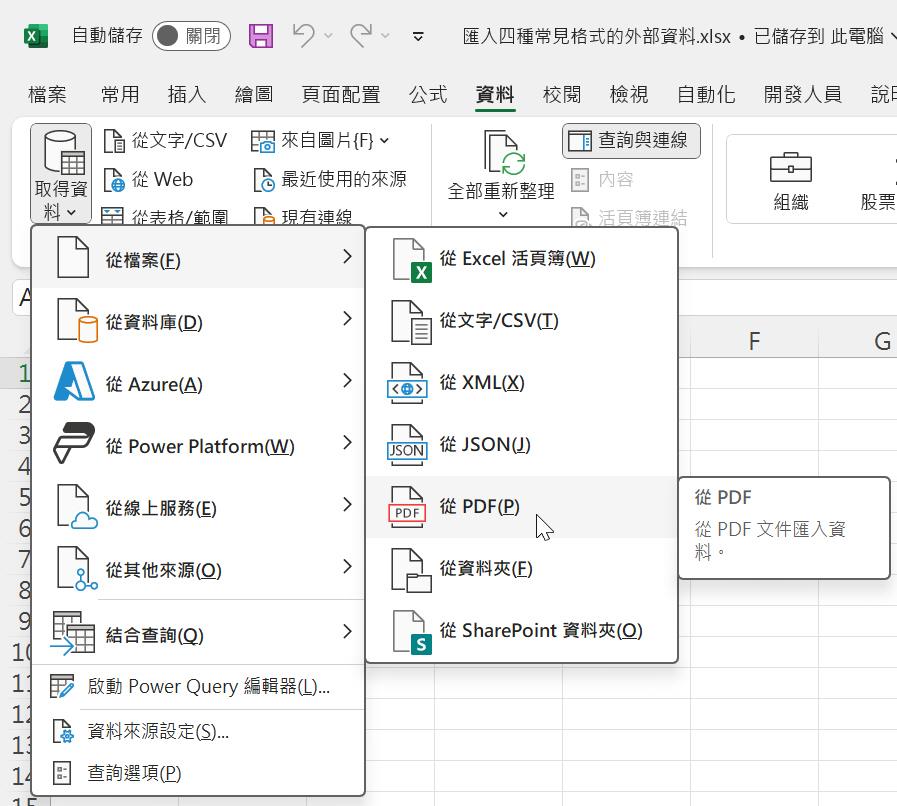Choose 從 SharePoint 資料夾(O) option
Image resolution: width=897 pixels, height=806 pixels.
coord(540,631)
